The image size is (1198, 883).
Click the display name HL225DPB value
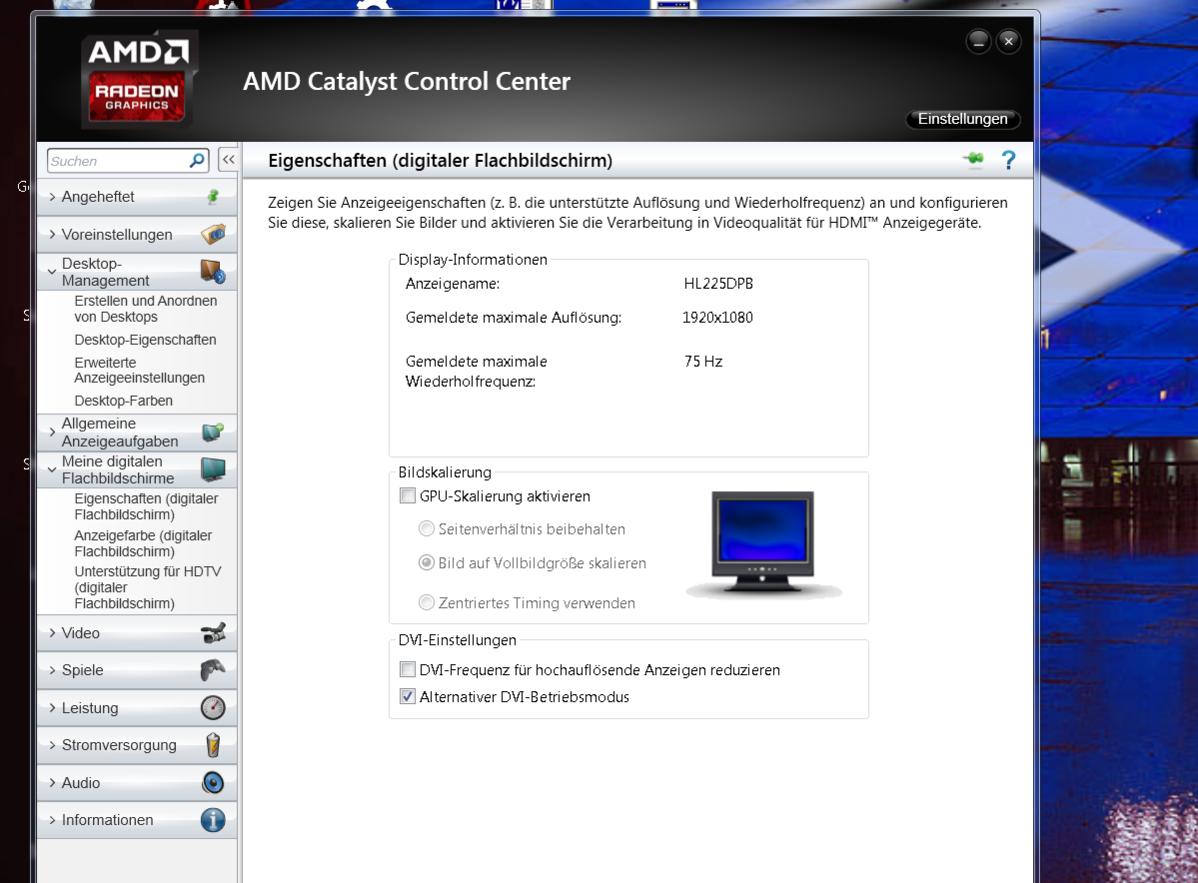[x=718, y=283]
